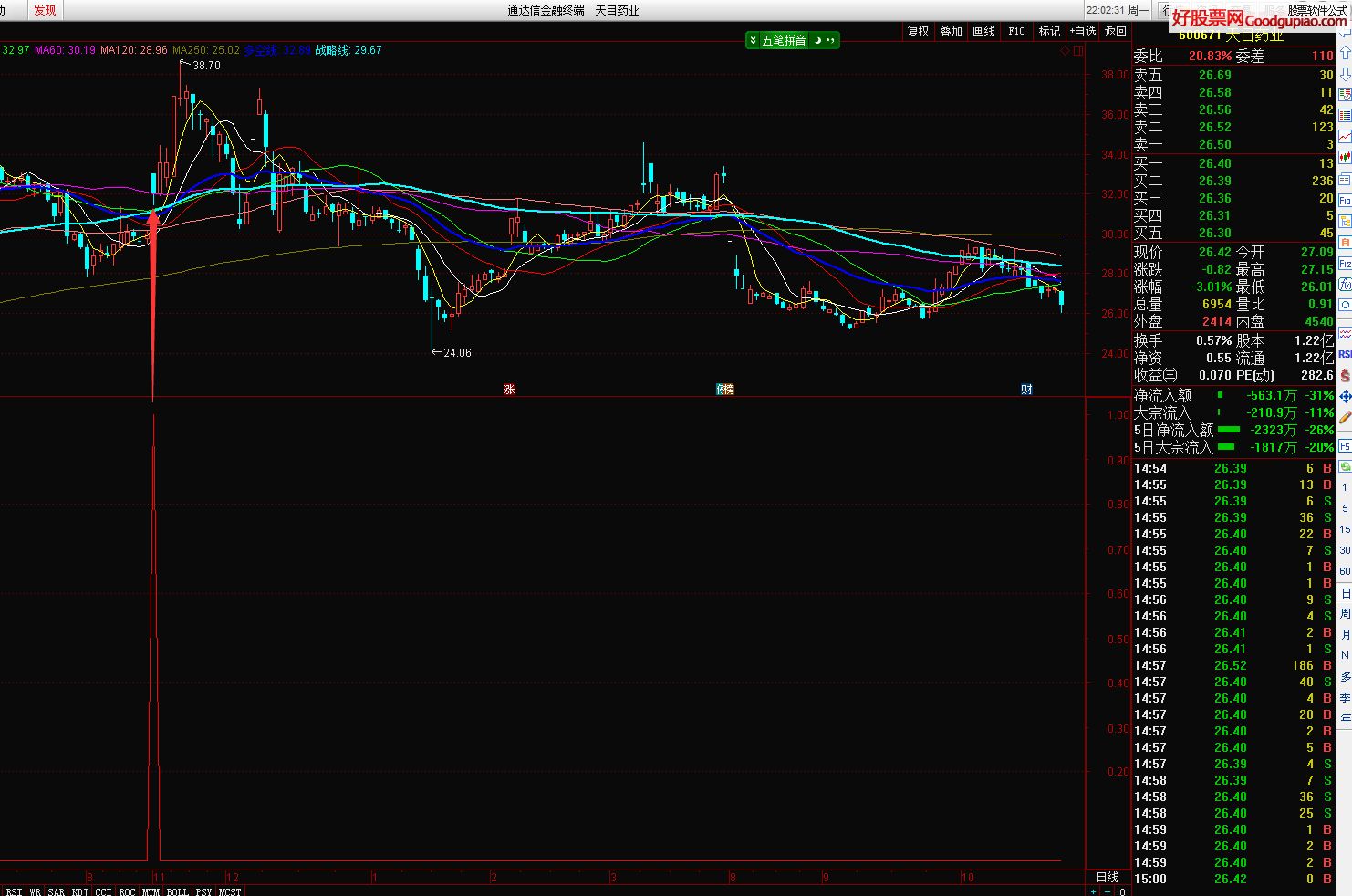
Task: Click the F5 icon in right sidebar
Action: coord(1345,445)
